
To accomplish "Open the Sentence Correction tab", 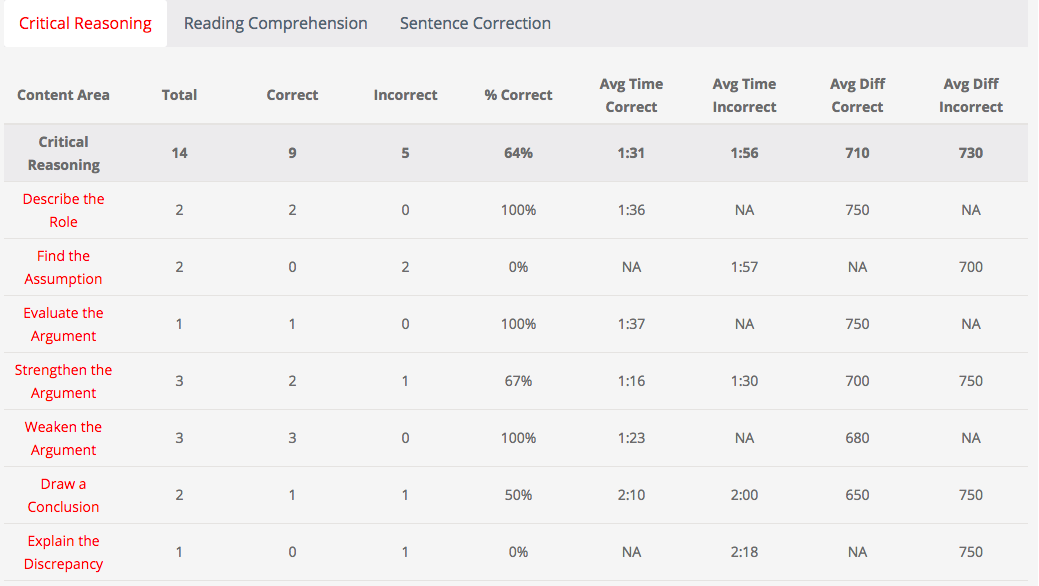I will [475, 23].
